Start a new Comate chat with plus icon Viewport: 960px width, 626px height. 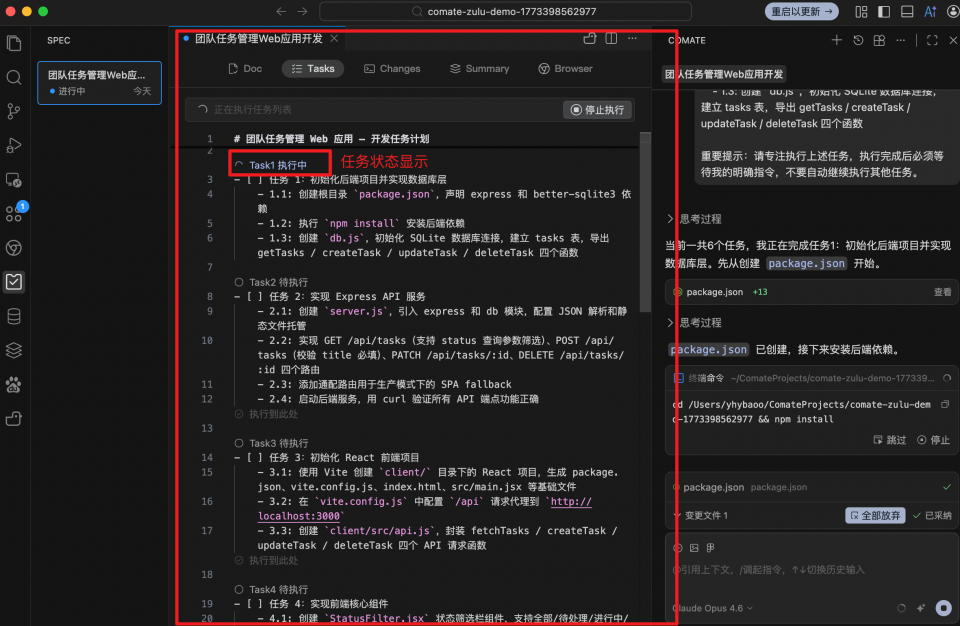click(836, 40)
